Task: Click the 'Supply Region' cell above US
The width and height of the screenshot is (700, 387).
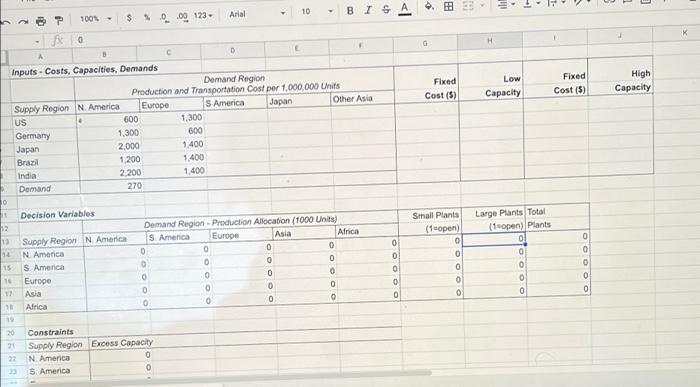Action: tap(42, 109)
